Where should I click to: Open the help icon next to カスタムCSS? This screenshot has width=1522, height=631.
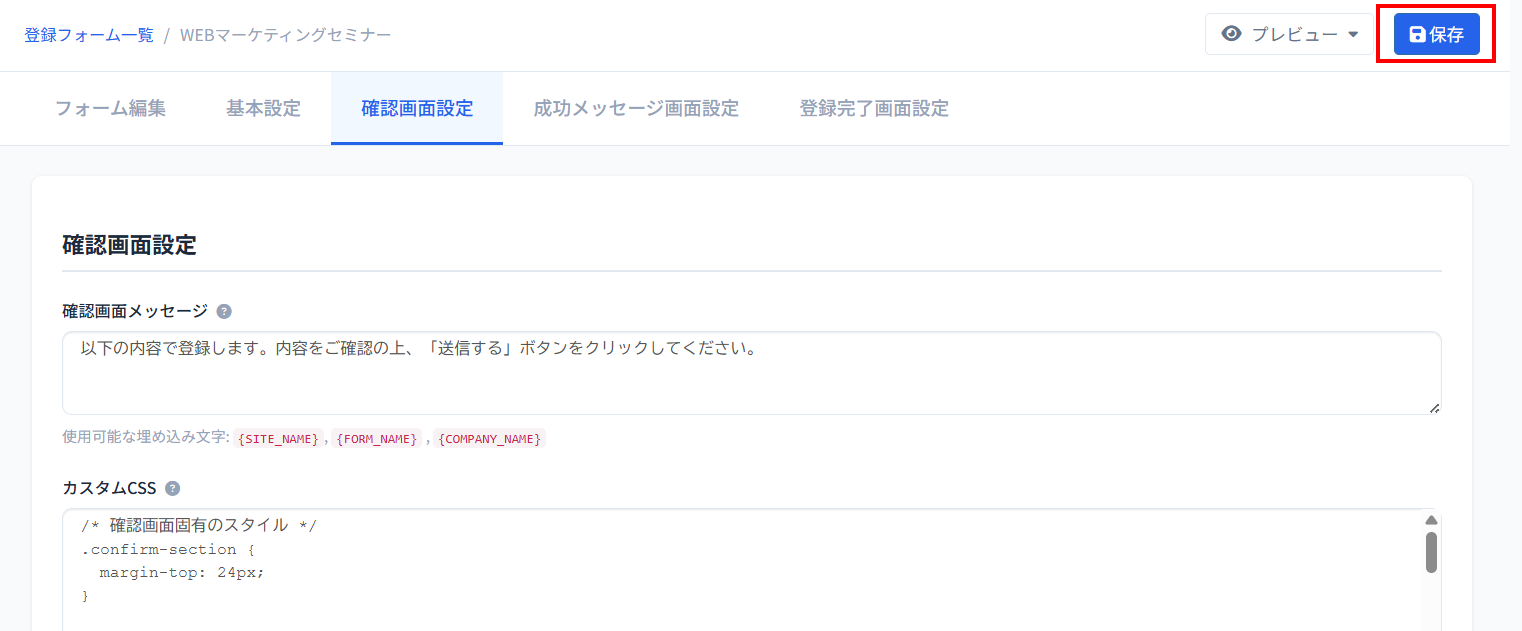(x=171, y=488)
